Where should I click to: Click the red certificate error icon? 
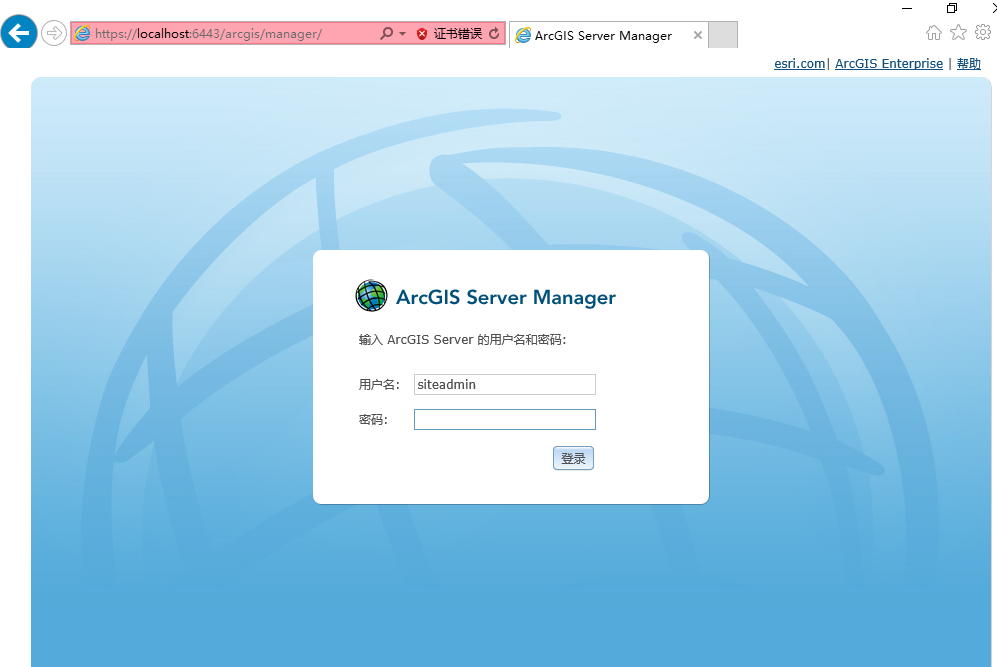pos(422,34)
